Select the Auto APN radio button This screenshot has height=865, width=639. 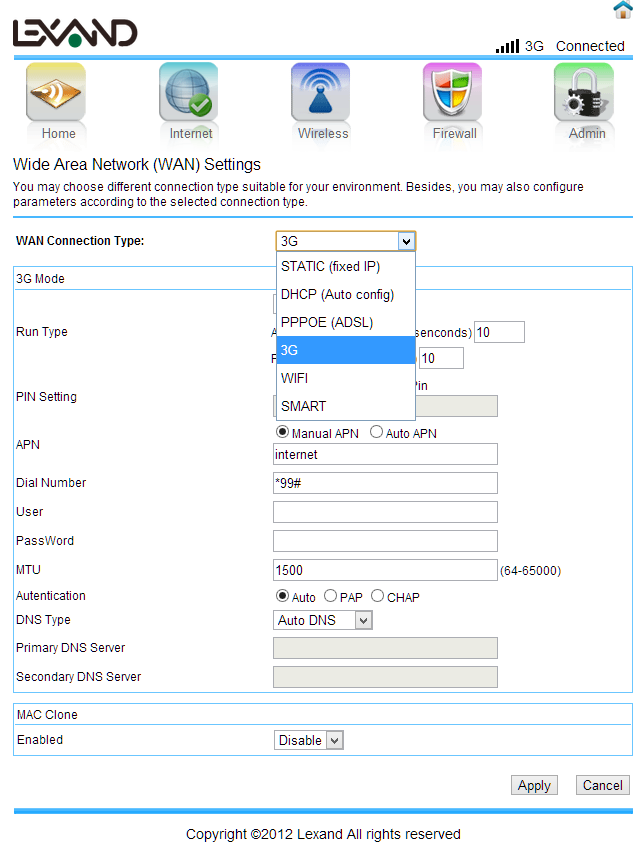coord(376,432)
